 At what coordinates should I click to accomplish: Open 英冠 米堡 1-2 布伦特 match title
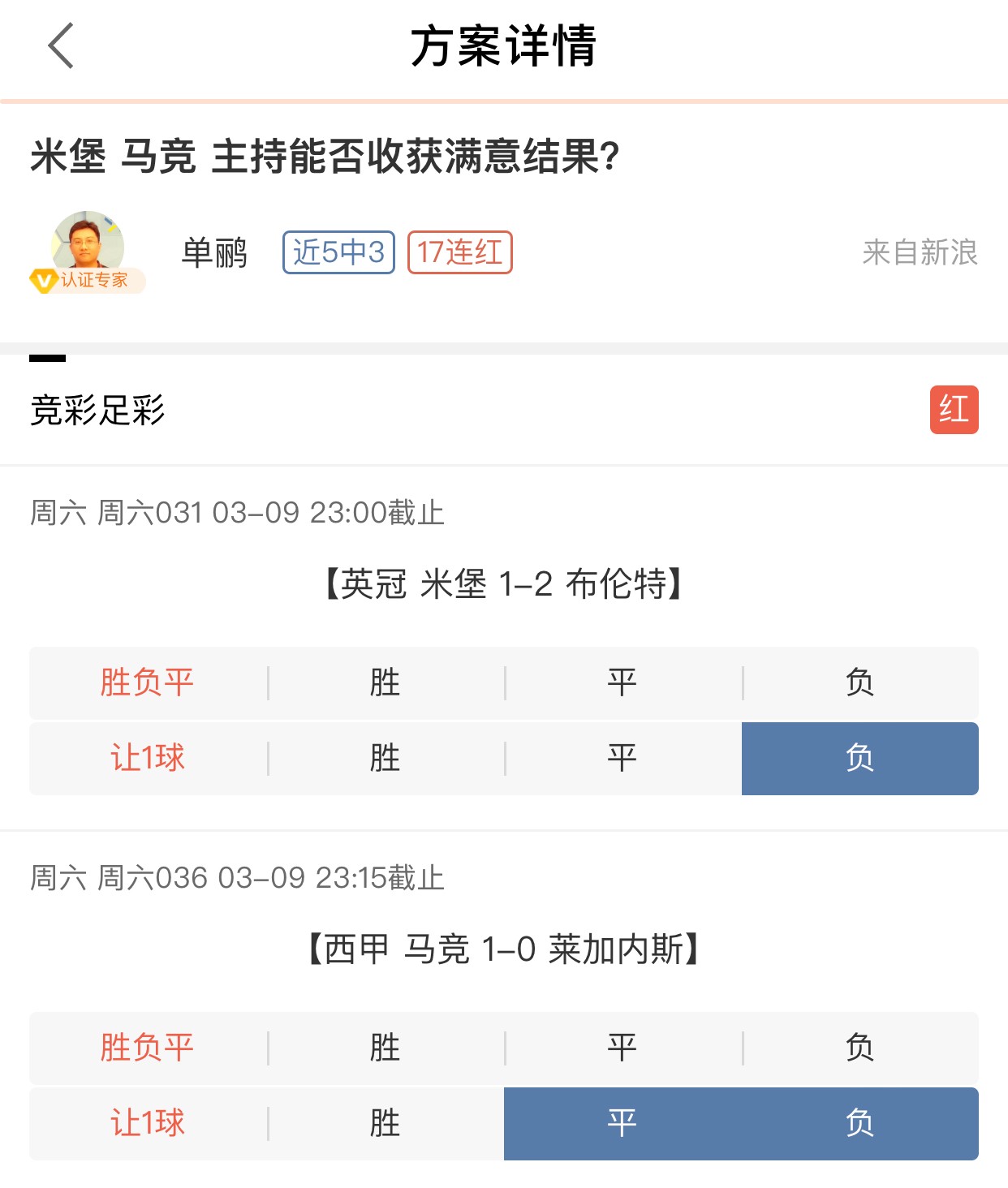click(x=503, y=584)
